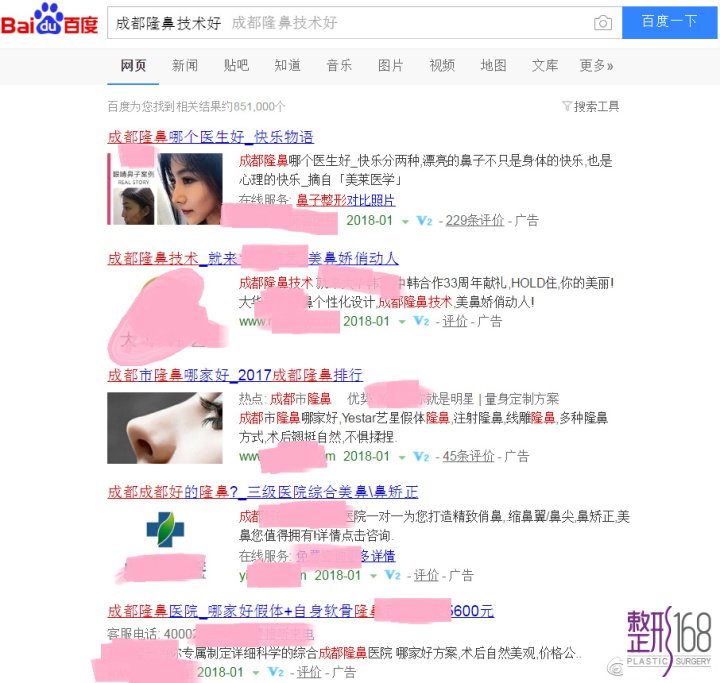720x683 pixels.
Task: Click the V2 badge in fourth result
Action: tap(393, 575)
